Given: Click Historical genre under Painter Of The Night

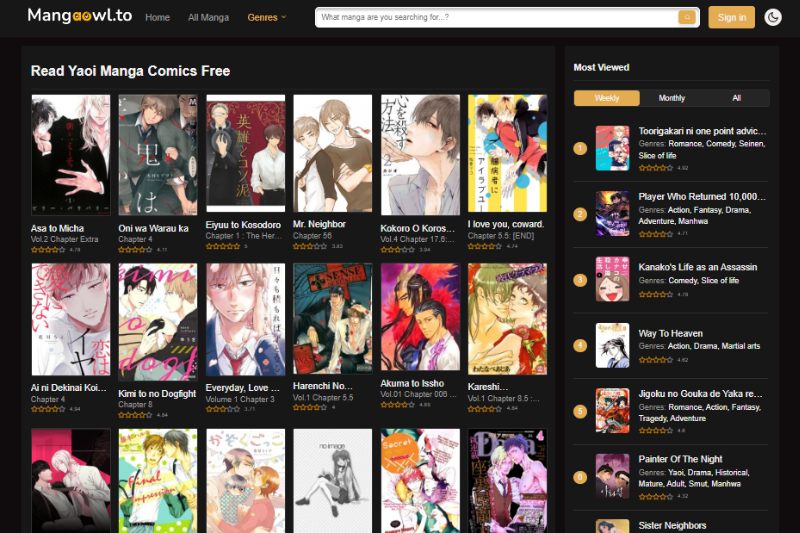Looking at the screenshot, I should click(732, 473).
